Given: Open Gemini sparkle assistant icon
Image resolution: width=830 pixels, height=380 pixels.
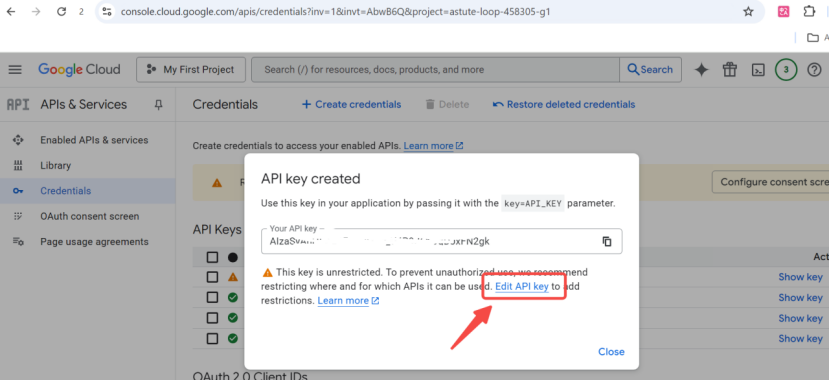Looking at the screenshot, I should [x=701, y=70].
